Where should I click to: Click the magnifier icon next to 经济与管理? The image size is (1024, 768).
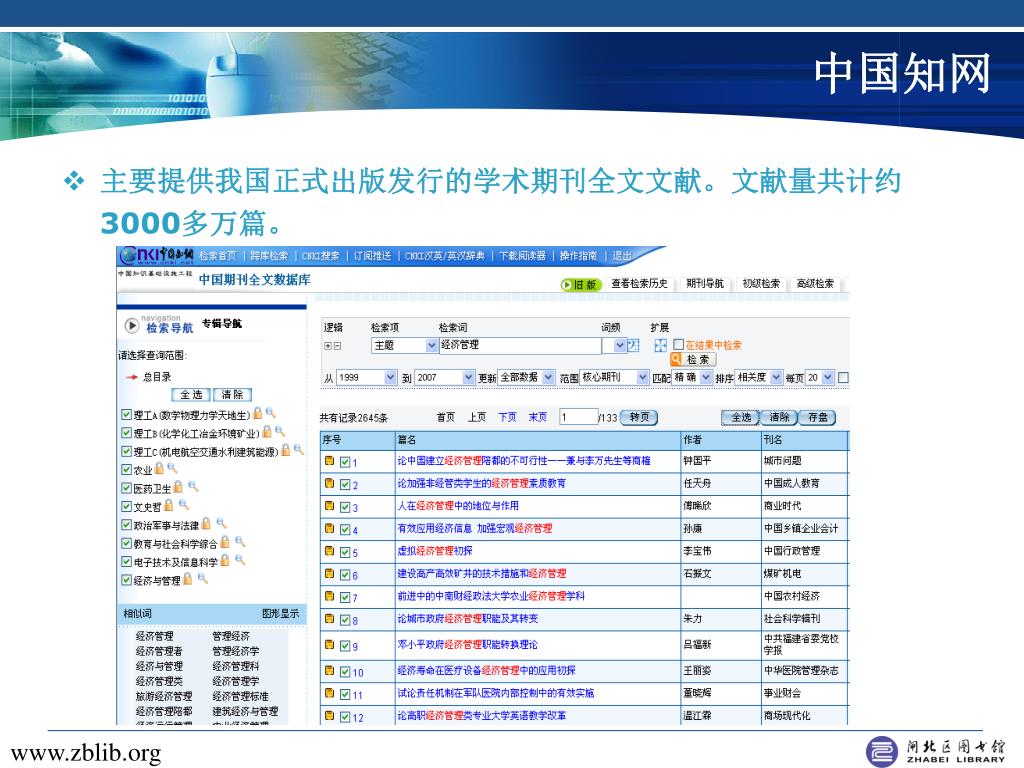pyautogui.click(x=202, y=579)
